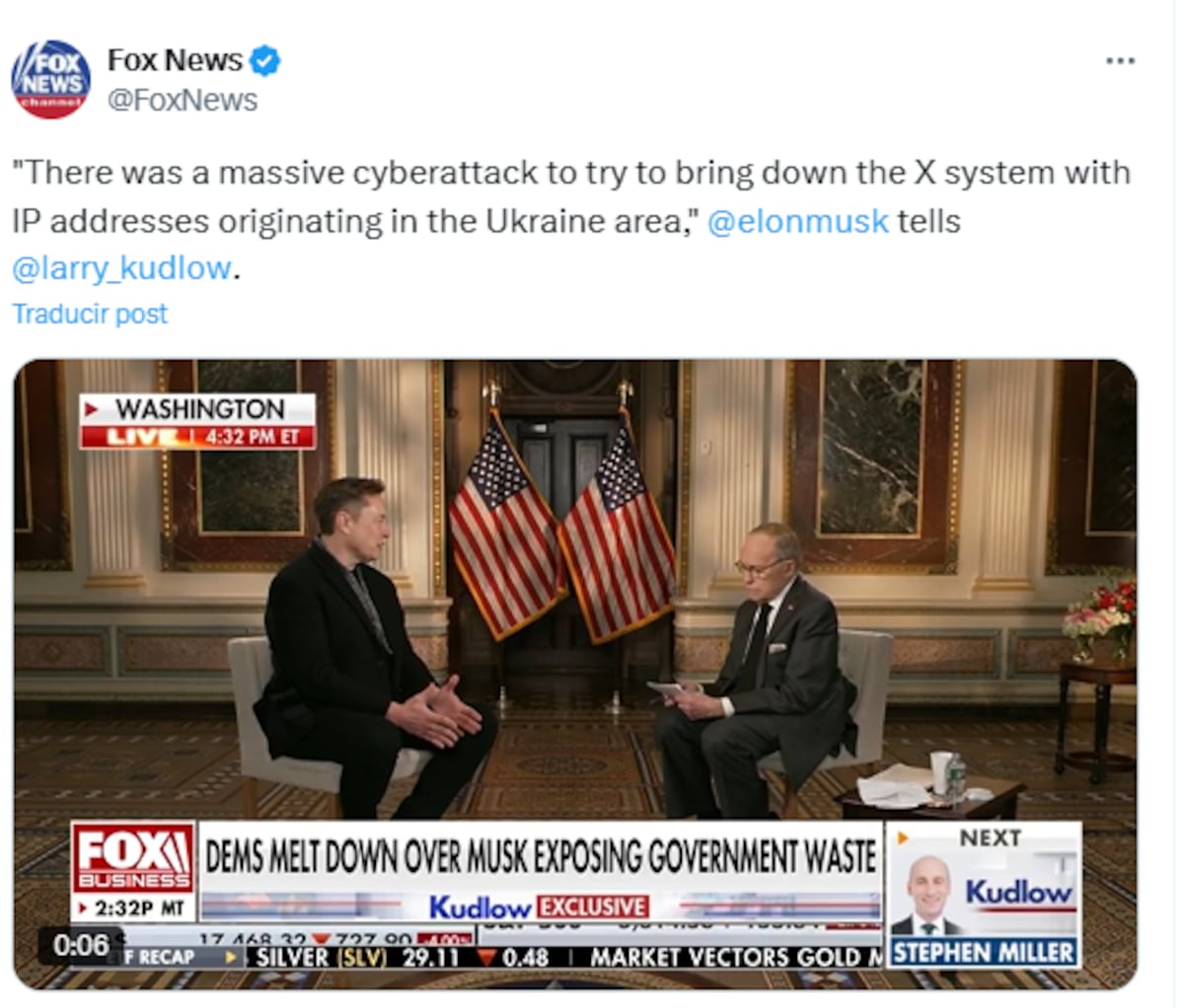Click the DEMS MELT DOWN headline banner
Image resolution: width=1184 pixels, height=1008 pixels.
point(541,855)
